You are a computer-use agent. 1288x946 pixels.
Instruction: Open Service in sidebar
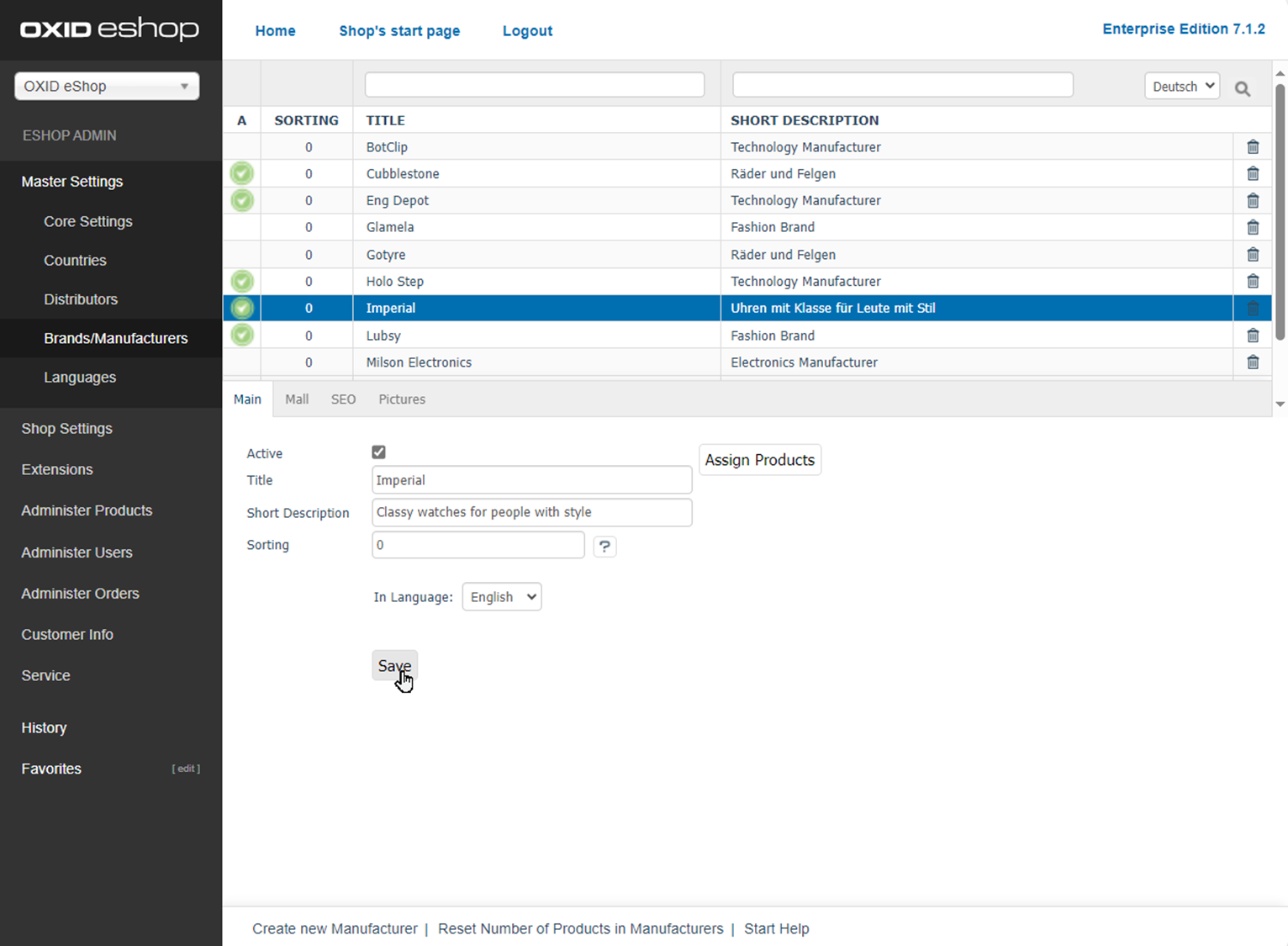[x=46, y=676]
